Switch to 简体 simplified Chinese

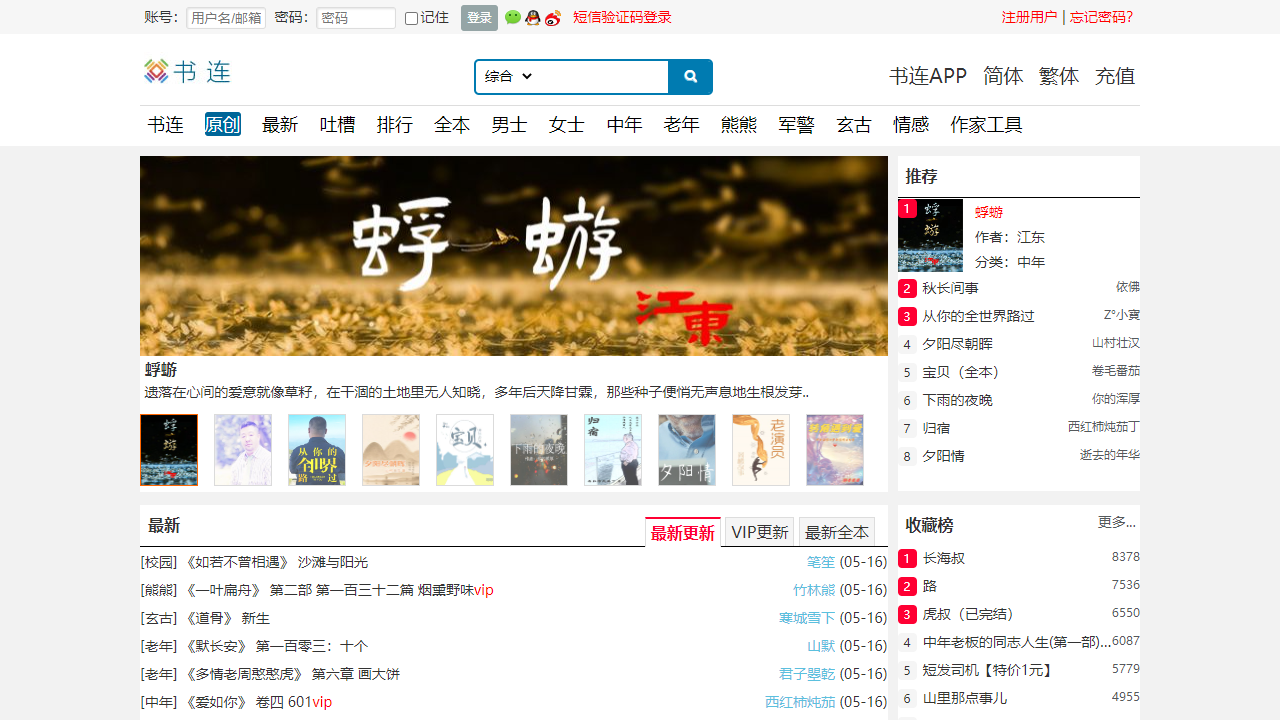(1003, 76)
